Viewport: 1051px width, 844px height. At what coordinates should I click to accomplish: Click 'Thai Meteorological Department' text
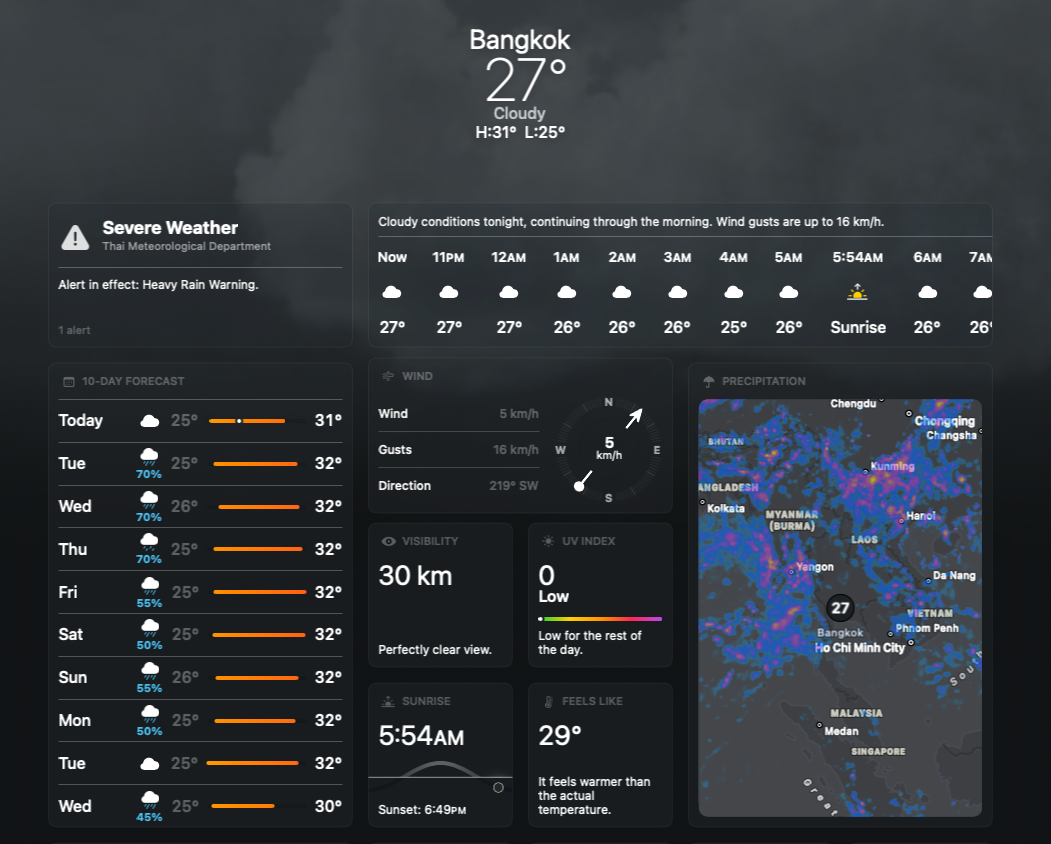[186, 246]
